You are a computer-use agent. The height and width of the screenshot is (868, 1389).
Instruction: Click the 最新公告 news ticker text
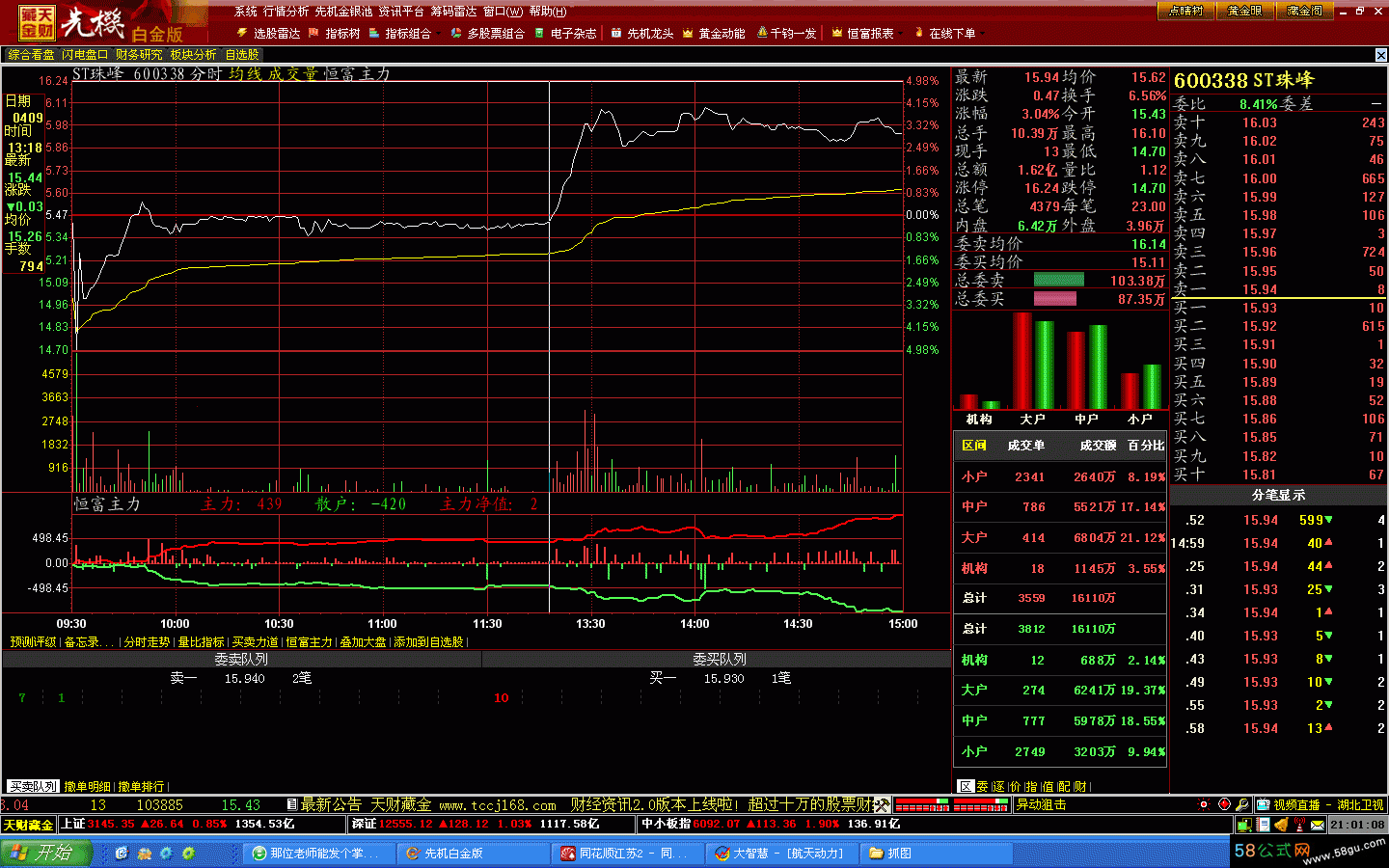pos(331,804)
